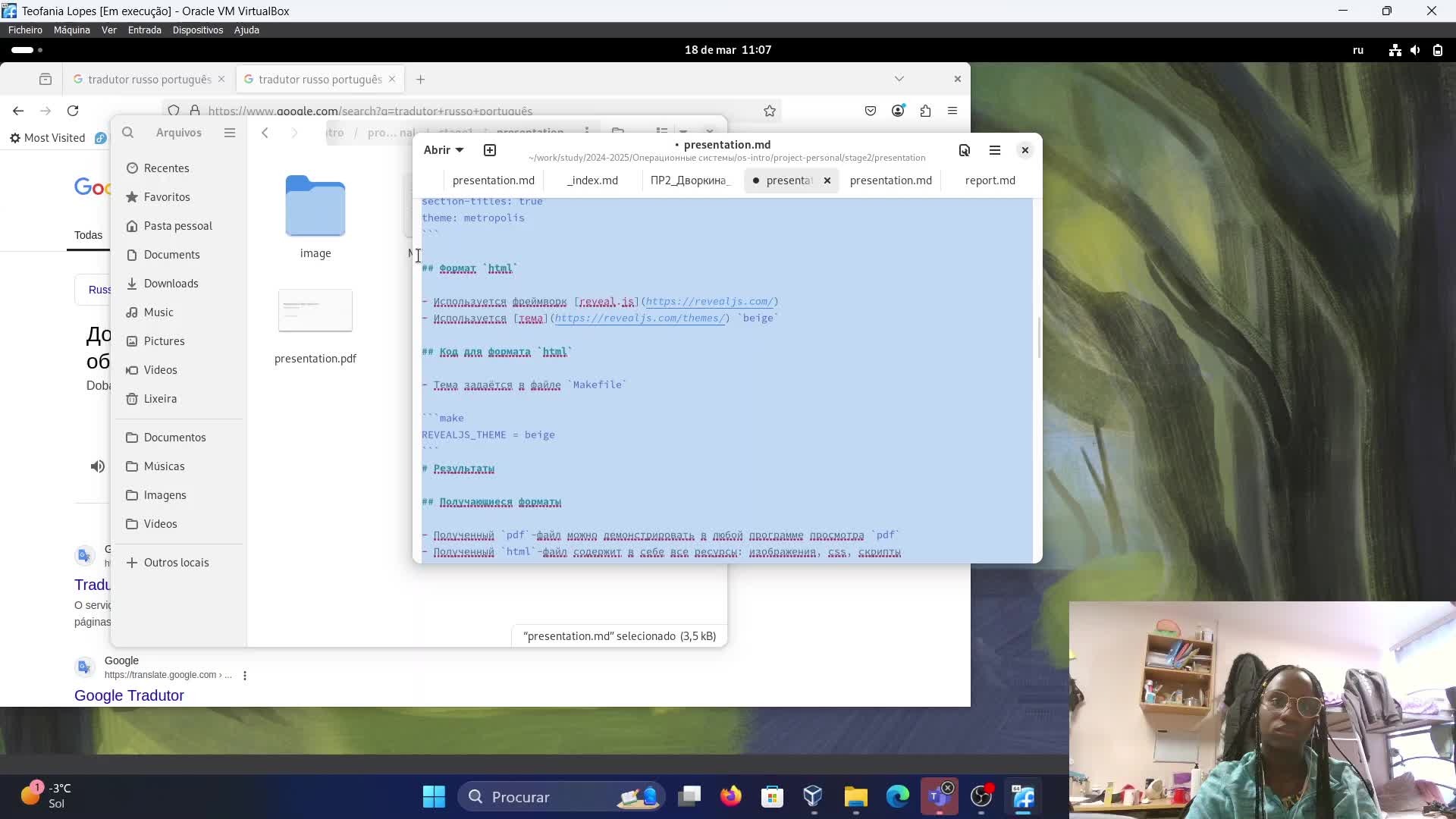The height and width of the screenshot is (819, 1456).
Task: Go back in the Arquivos file manager
Action: point(265,133)
